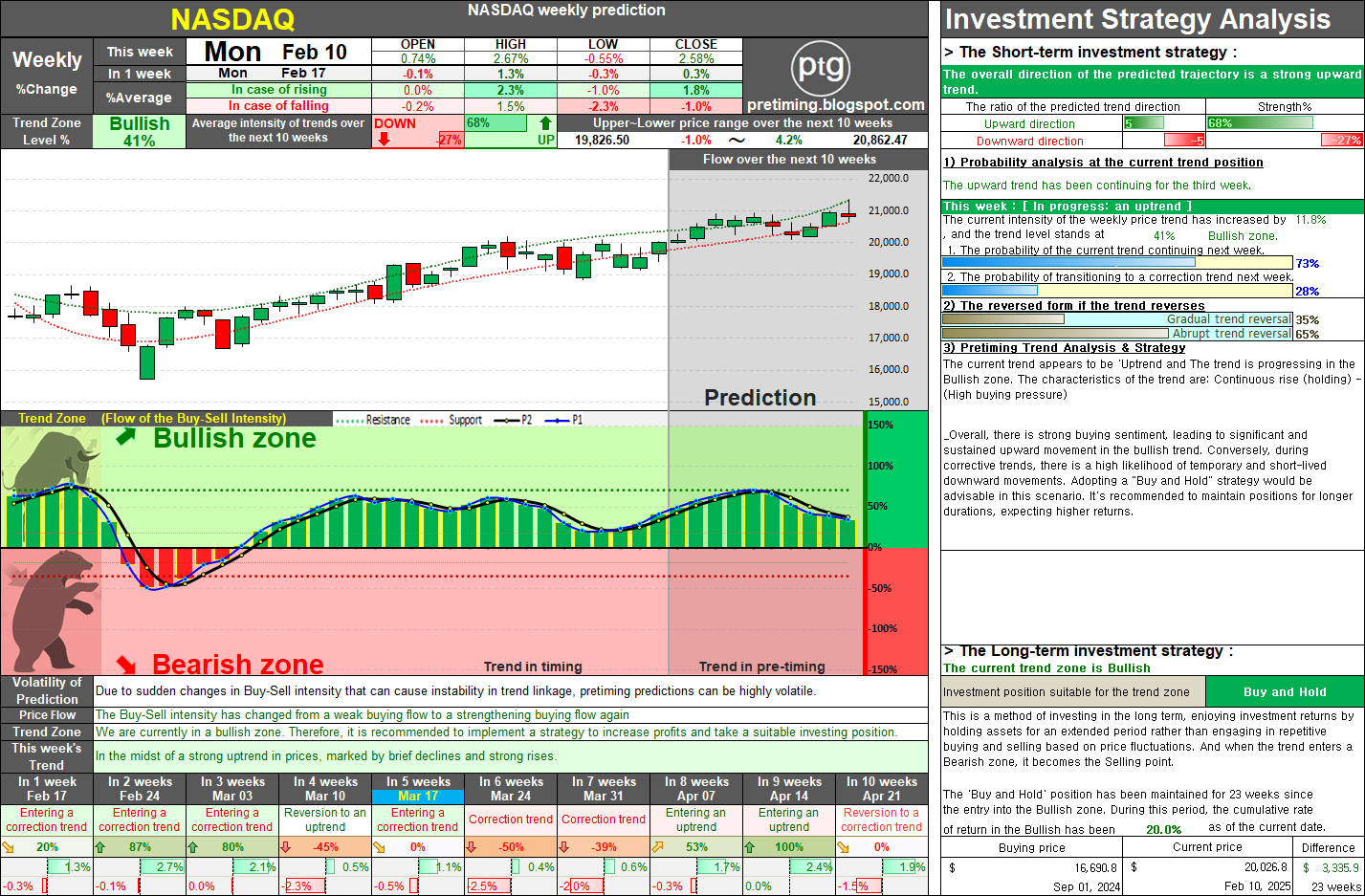Viewport: 1365px width, 896px height.
Task: Click the OPEN column header
Action: tap(418, 44)
